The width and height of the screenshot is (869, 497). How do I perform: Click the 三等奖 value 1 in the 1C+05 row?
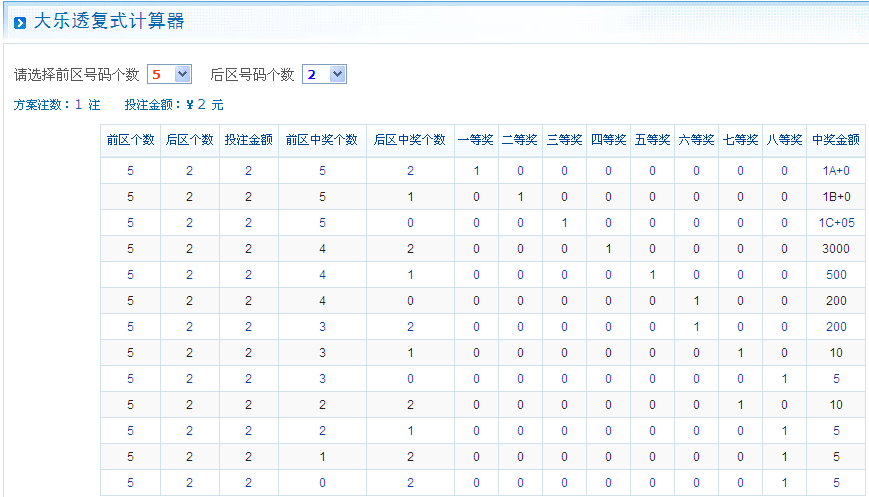point(564,223)
